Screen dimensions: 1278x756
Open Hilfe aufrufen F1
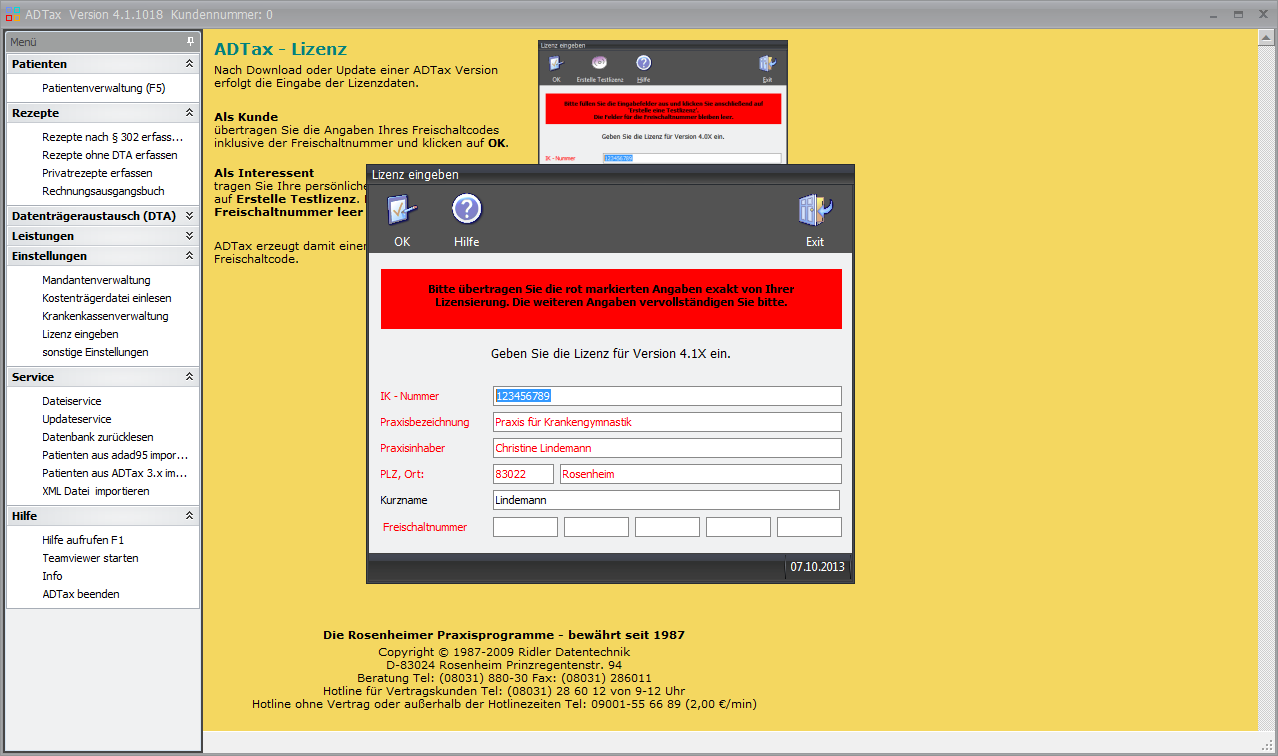[x=83, y=540]
